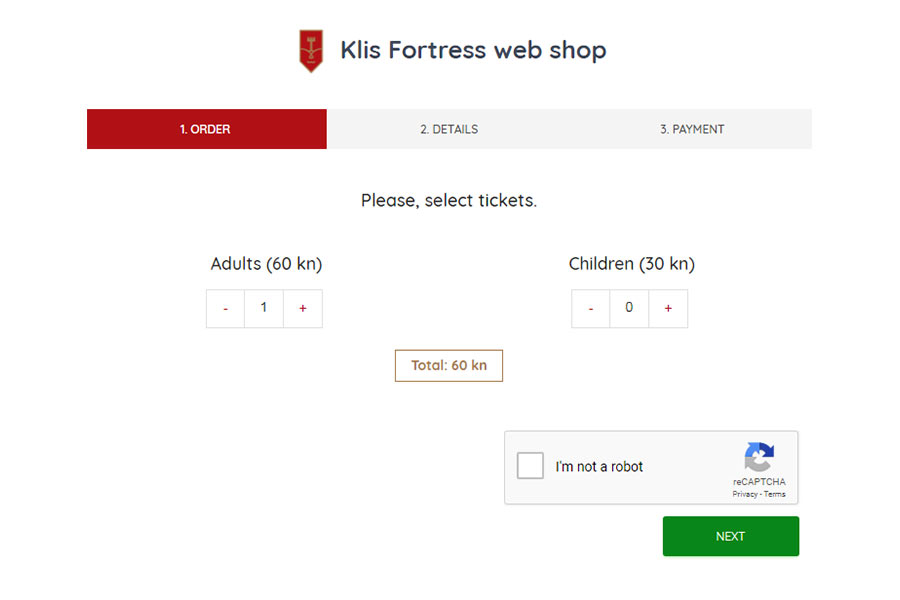The height and width of the screenshot is (600, 900).
Task: Check the I'm not a robot box
Action: 530,466
